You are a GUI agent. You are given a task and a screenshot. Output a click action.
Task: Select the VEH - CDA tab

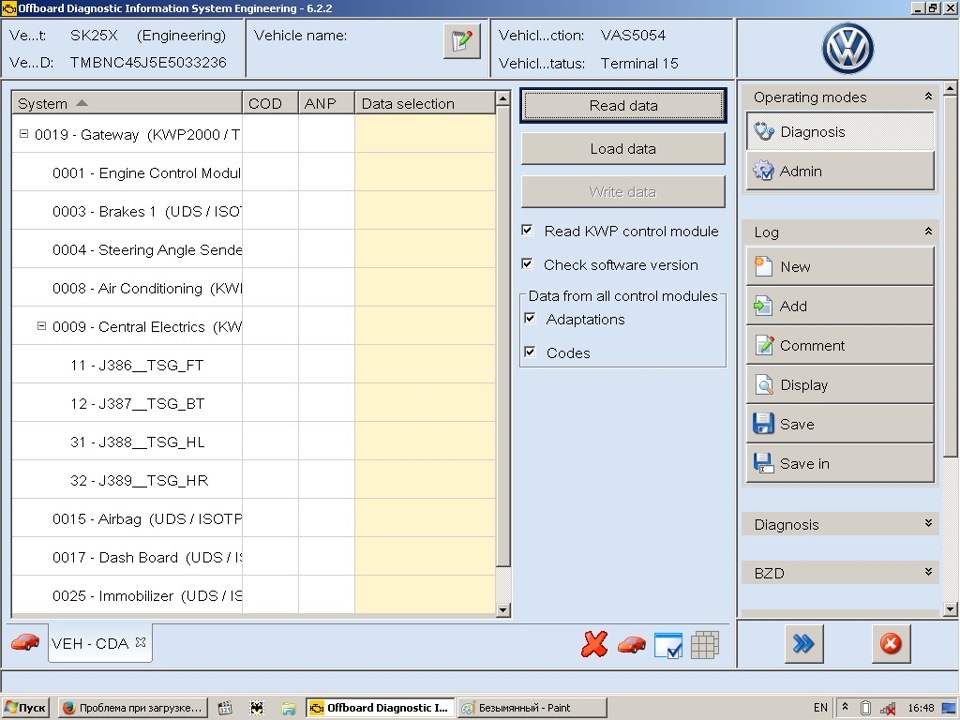point(90,643)
